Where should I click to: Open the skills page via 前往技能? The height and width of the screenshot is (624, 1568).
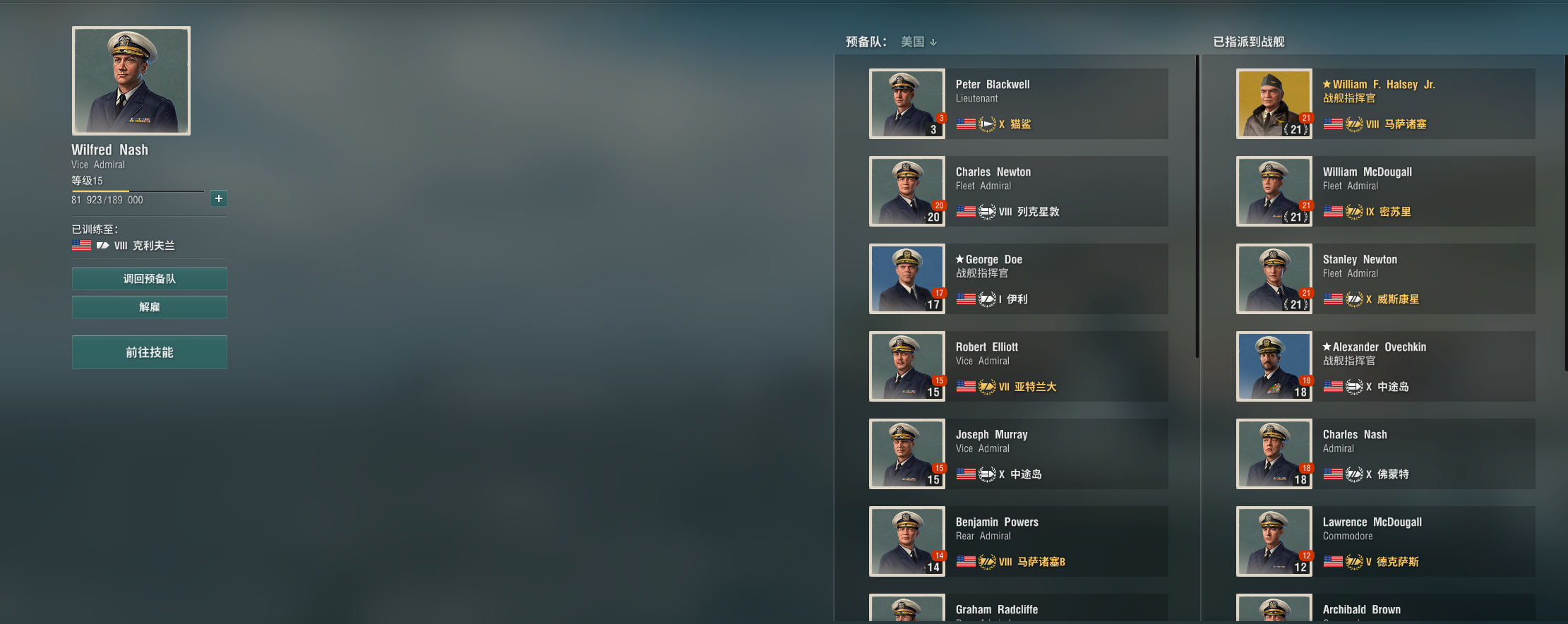[150, 352]
